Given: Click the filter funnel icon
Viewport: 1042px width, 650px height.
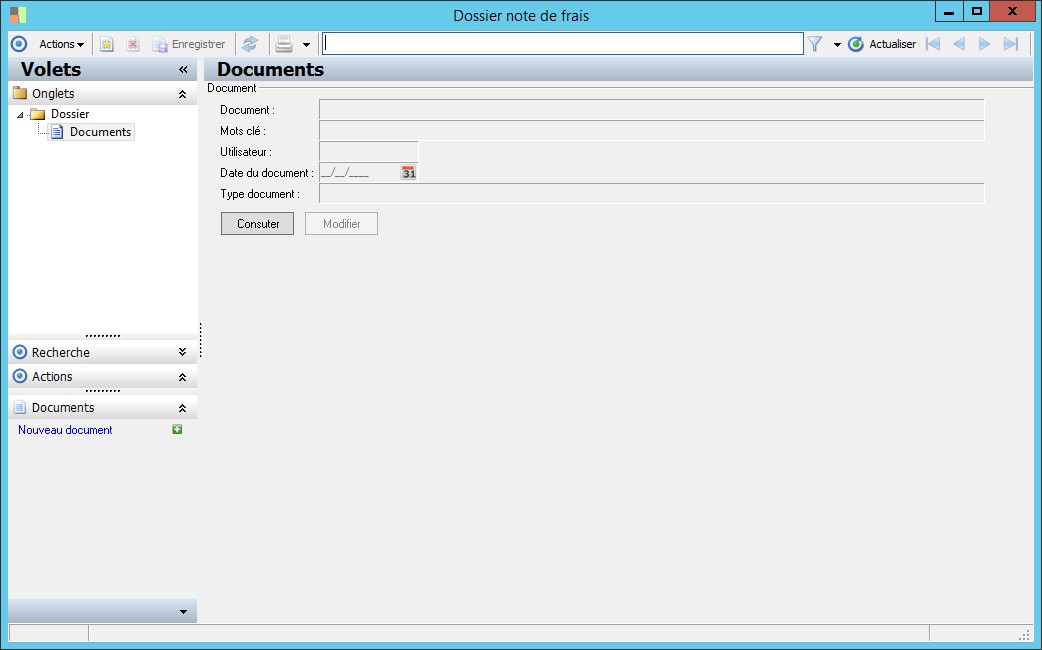Looking at the screenshot, I should click(815, 45).
